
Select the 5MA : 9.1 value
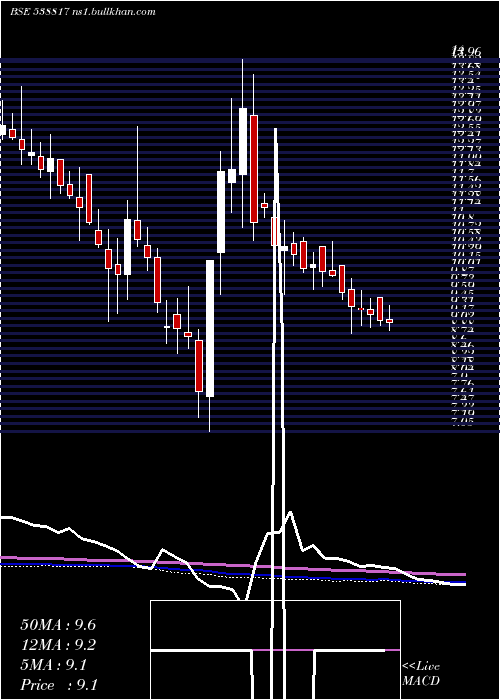click(54, 665)
